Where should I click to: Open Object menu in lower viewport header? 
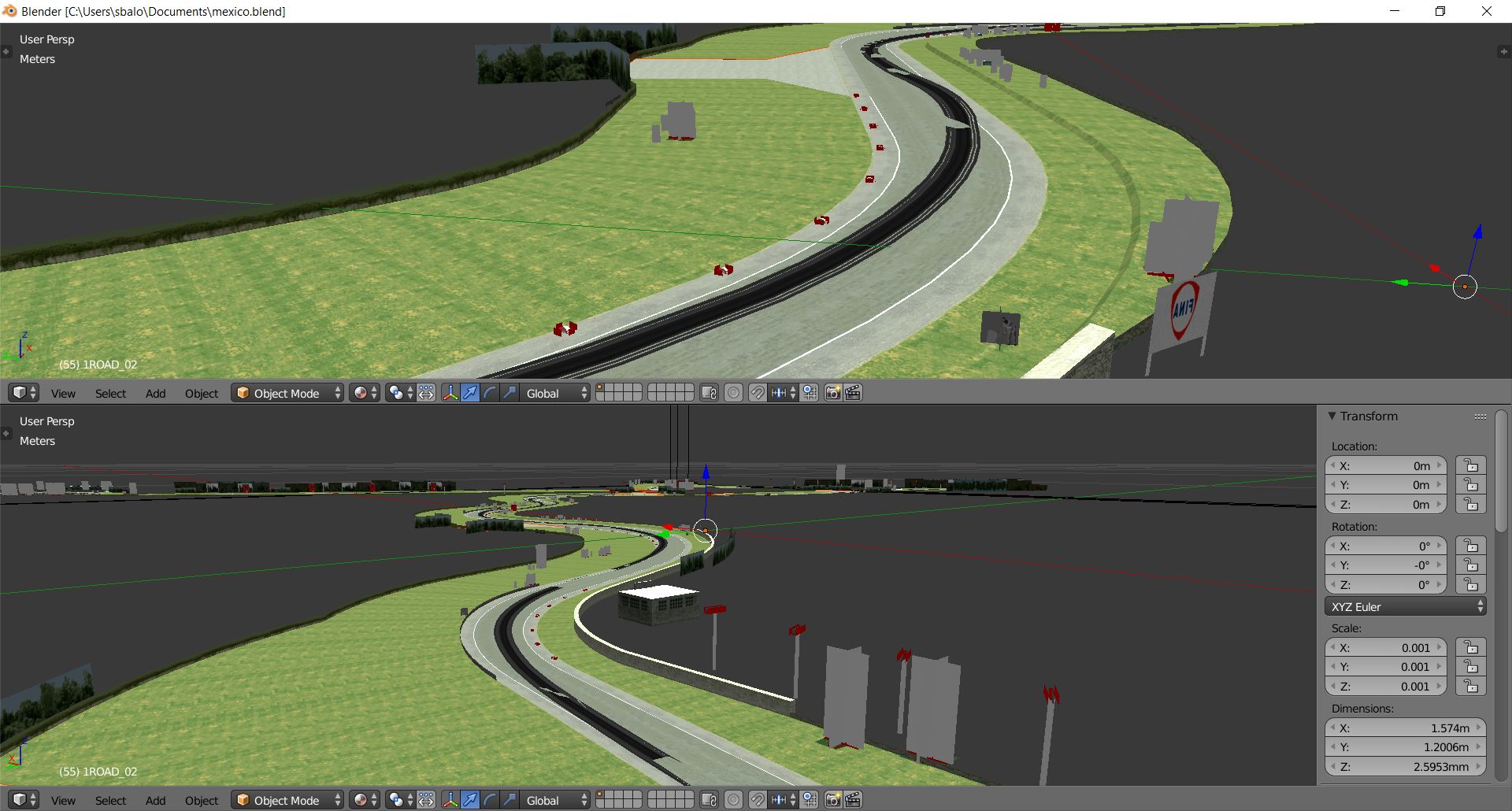click(202, 800)
